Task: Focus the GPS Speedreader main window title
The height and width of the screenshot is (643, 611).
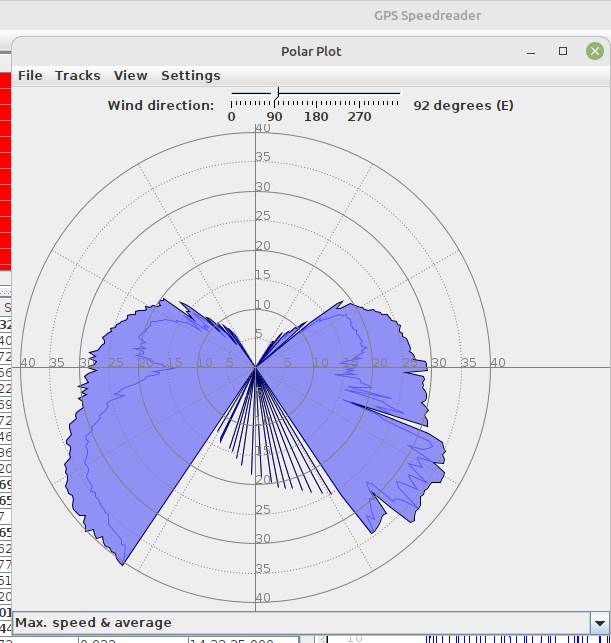Action: pyautogui.click(x=427, y=15)
